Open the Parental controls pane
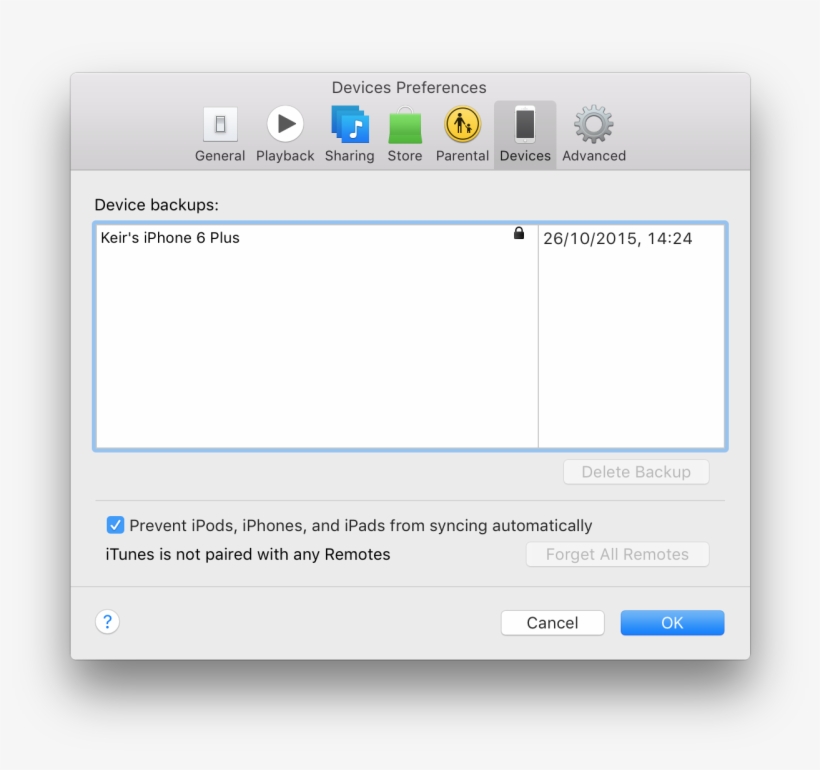Viewport: 820px width, 770px height. [462, 134]
